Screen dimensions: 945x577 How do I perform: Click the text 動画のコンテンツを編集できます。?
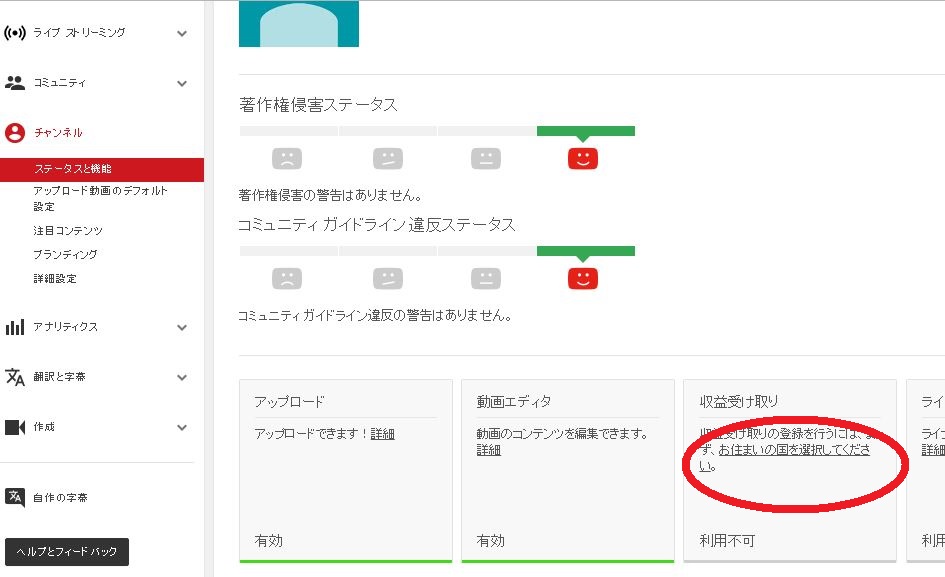pyautogui.click(x=563, y=434)
